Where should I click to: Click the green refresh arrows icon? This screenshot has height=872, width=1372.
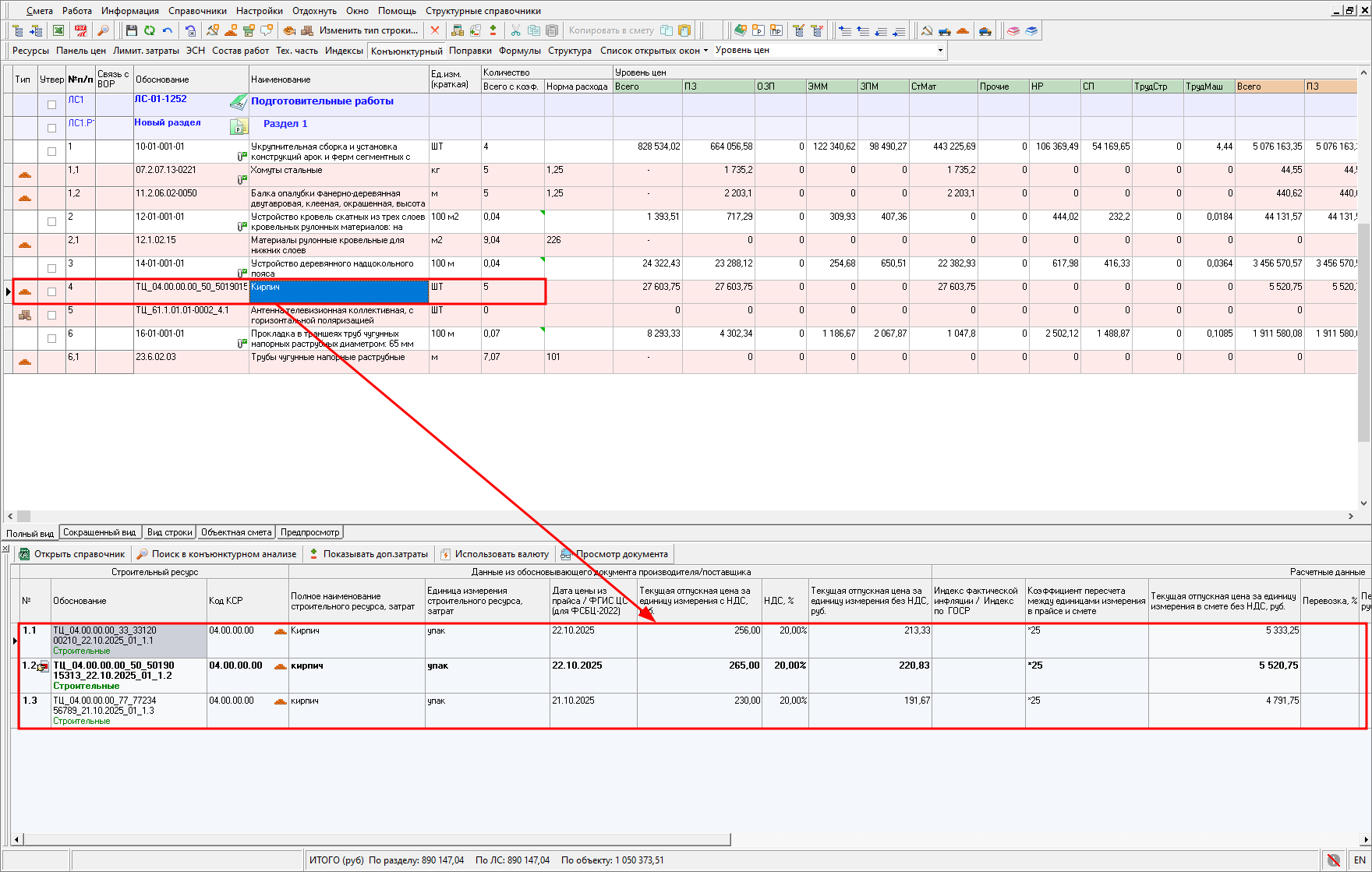(149, 30)
